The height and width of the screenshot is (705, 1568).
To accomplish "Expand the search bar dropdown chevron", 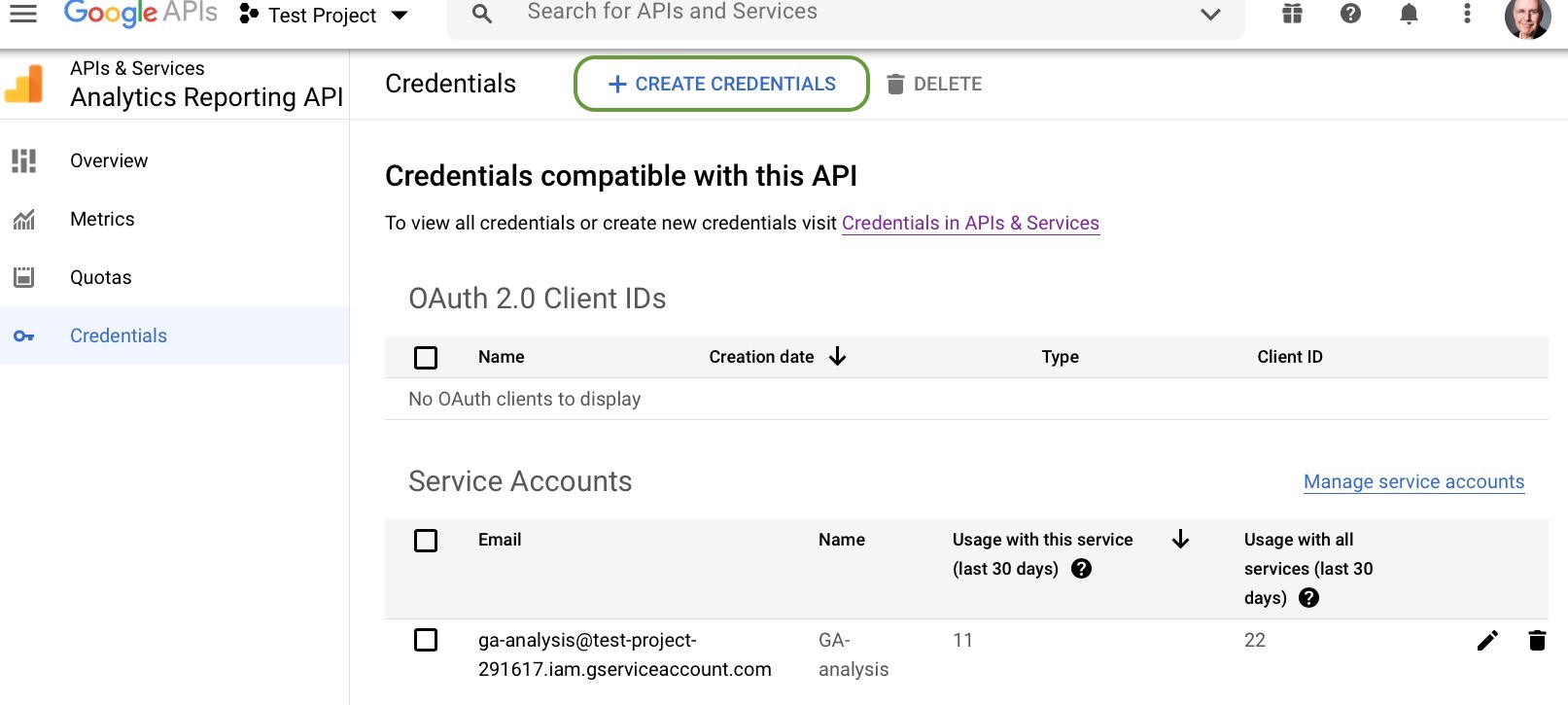I will tap(1210, 15).
